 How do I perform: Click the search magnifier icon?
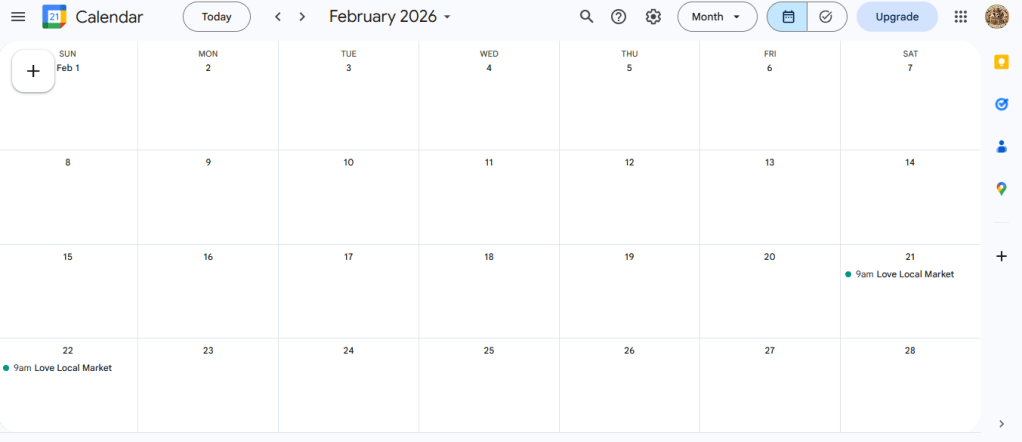click(x=587, y=17)
